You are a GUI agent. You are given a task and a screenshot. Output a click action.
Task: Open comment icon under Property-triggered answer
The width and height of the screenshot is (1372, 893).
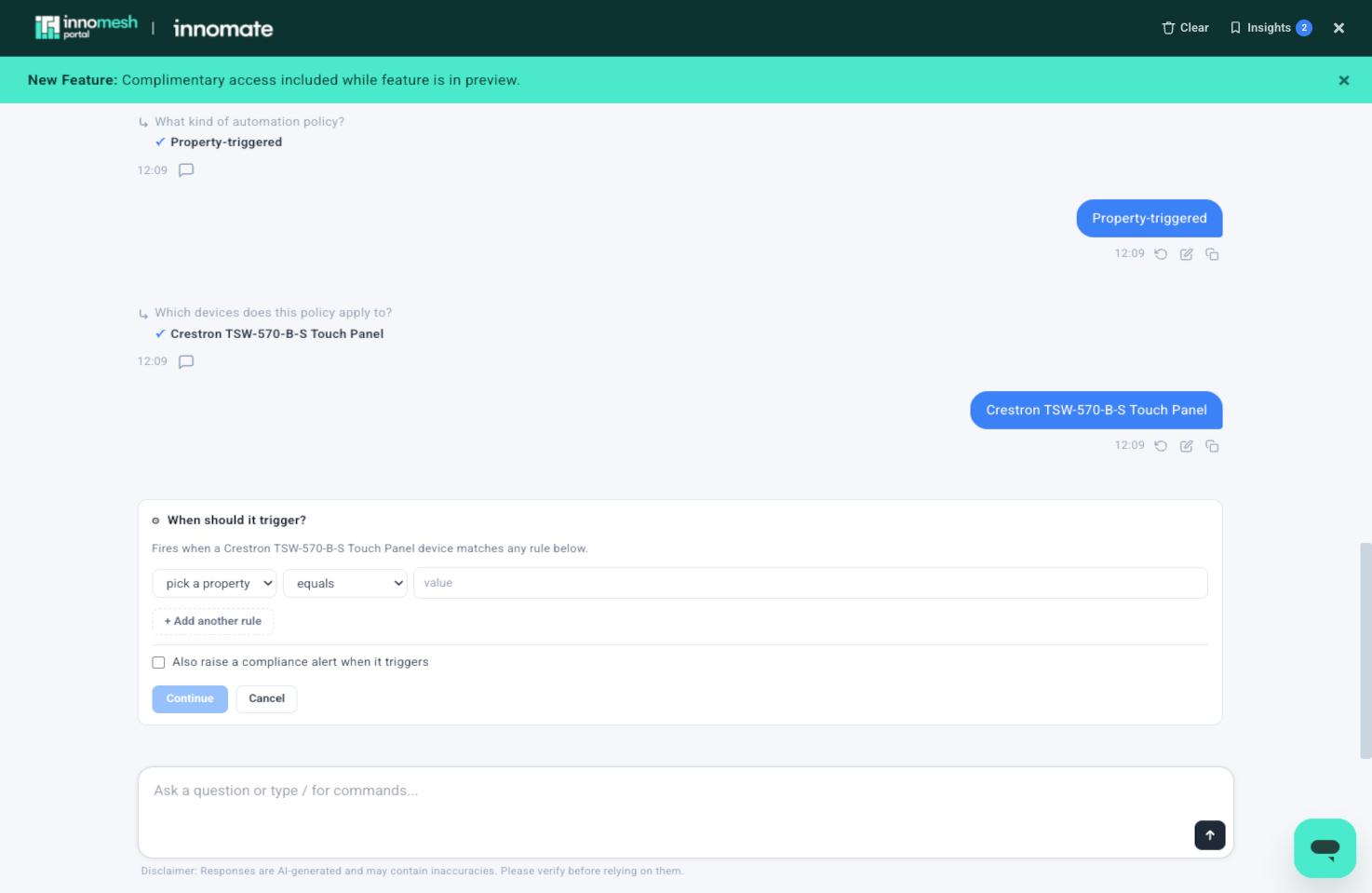(x=186, y=170)
